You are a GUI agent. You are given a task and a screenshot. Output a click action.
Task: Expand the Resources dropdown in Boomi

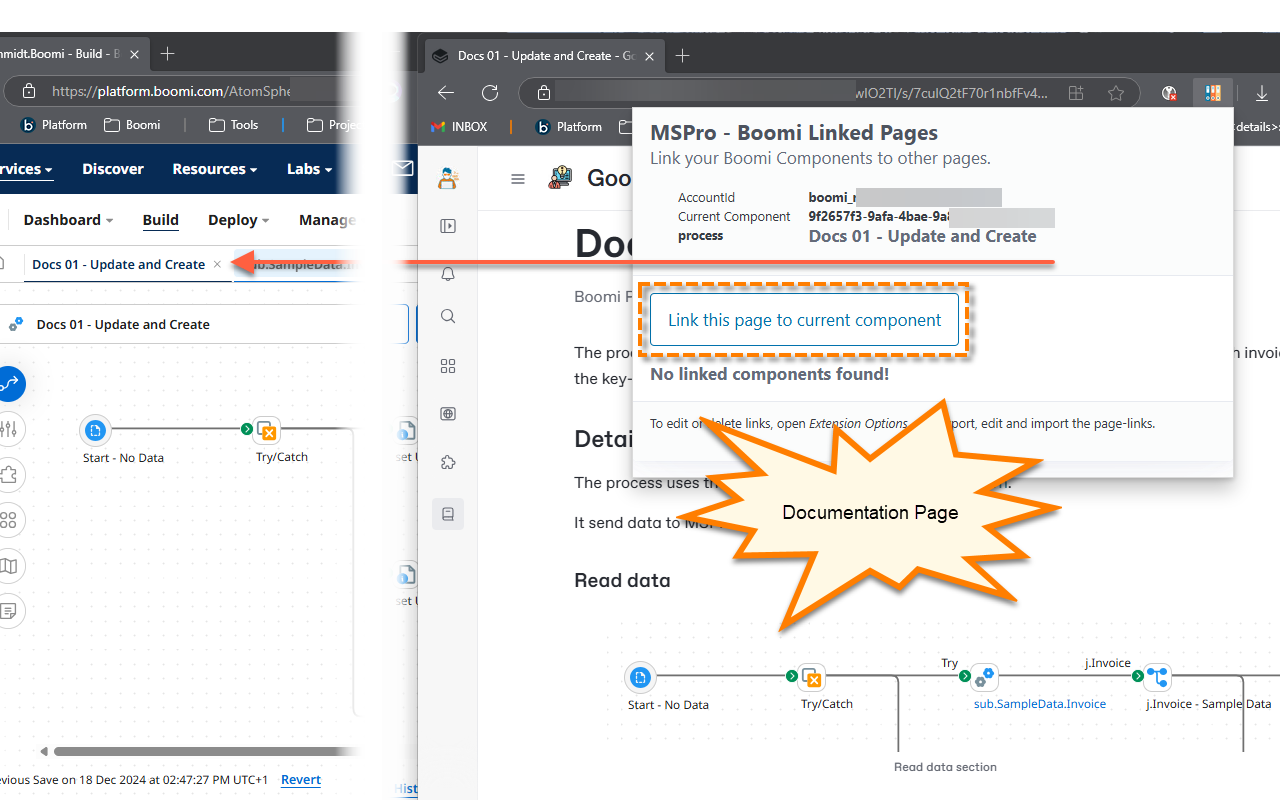point(214,169)
